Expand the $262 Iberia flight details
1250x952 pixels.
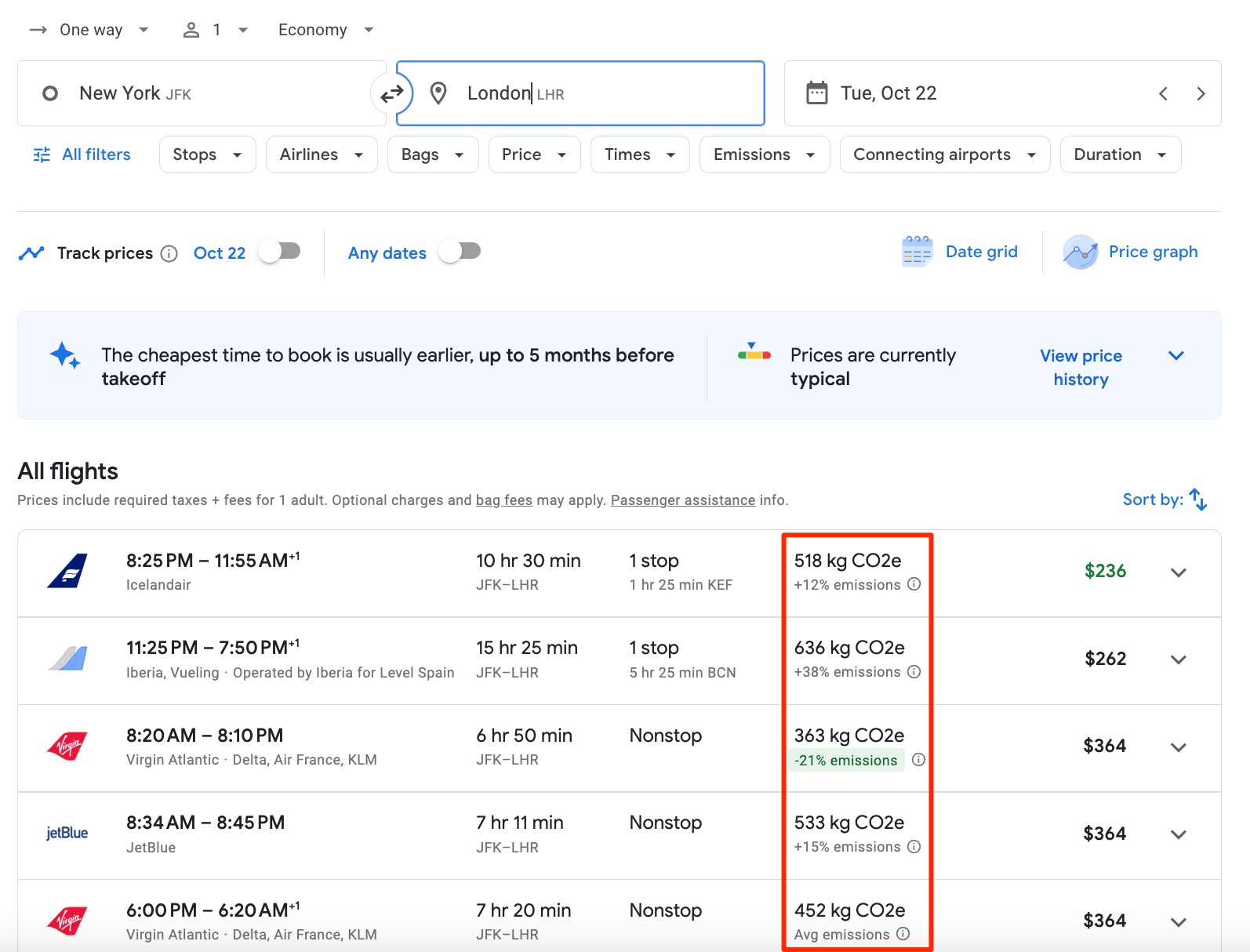click(1178, 659)
